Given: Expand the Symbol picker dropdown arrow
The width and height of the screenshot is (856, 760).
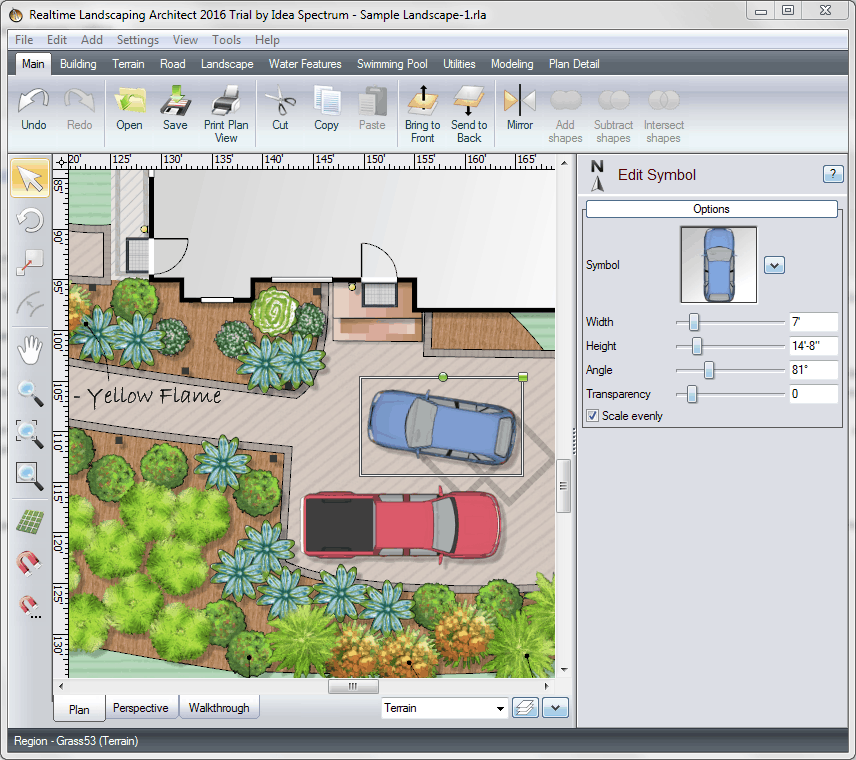Looking at the screenshot, I should pos(774,265).
